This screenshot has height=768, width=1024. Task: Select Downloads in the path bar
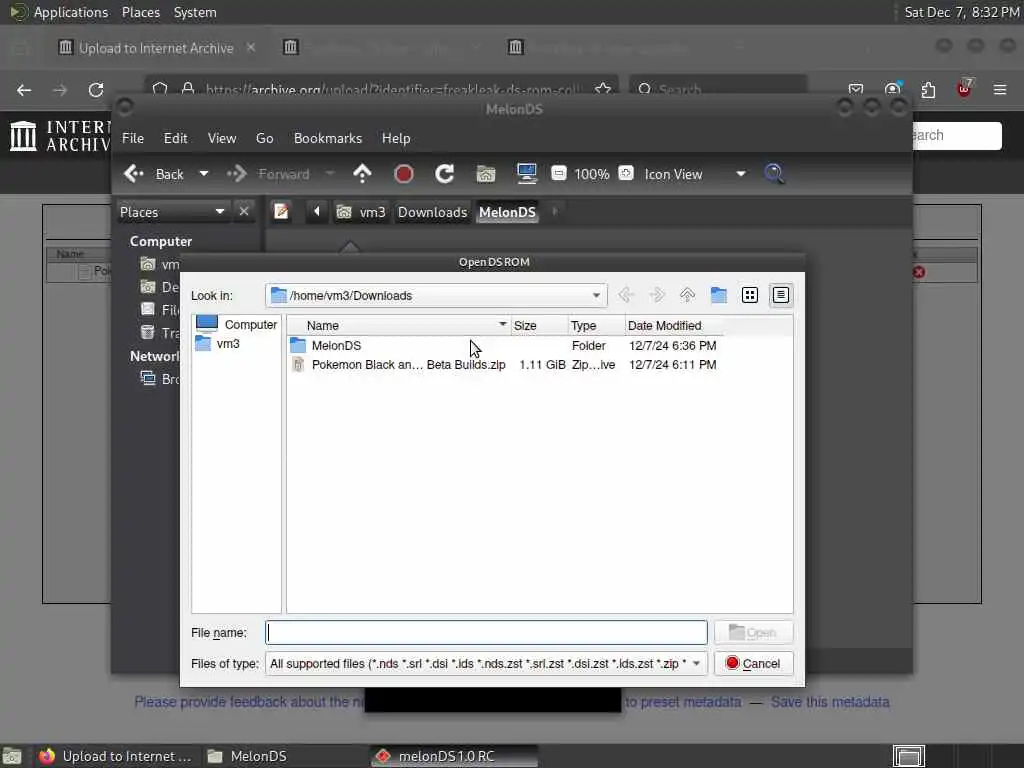[x=432, y=212]
